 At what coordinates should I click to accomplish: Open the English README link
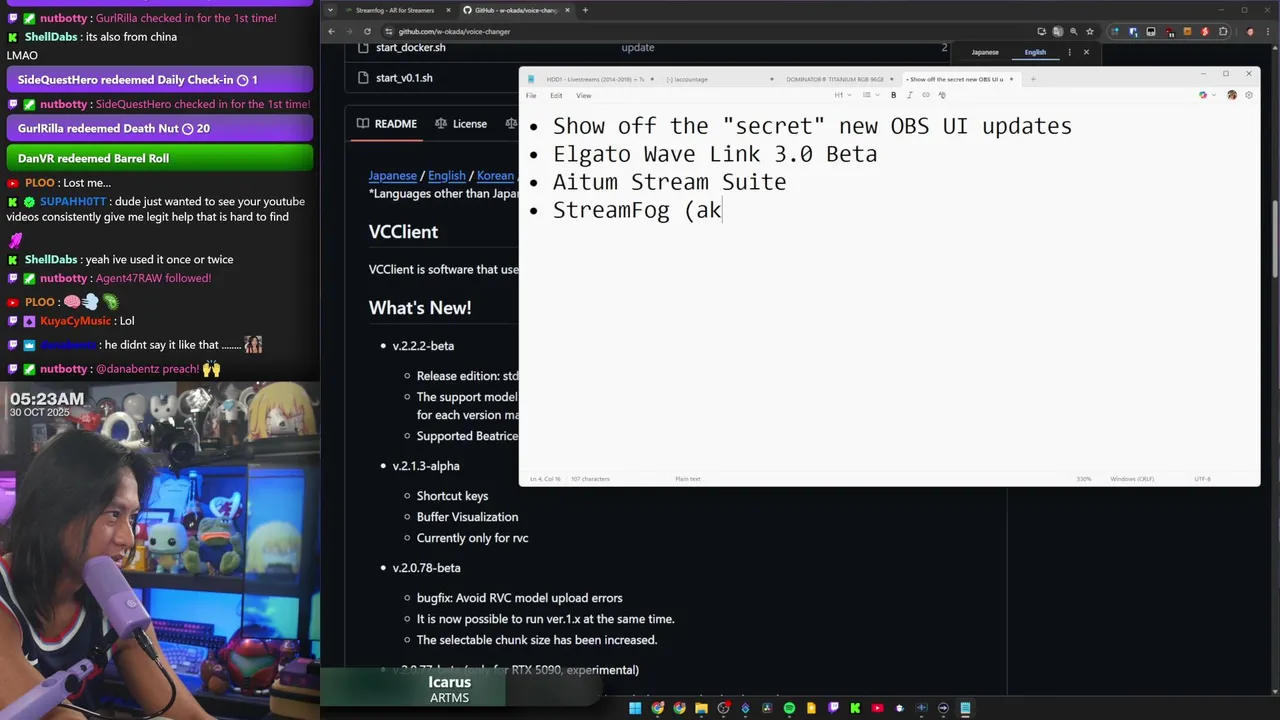[446, 176]
